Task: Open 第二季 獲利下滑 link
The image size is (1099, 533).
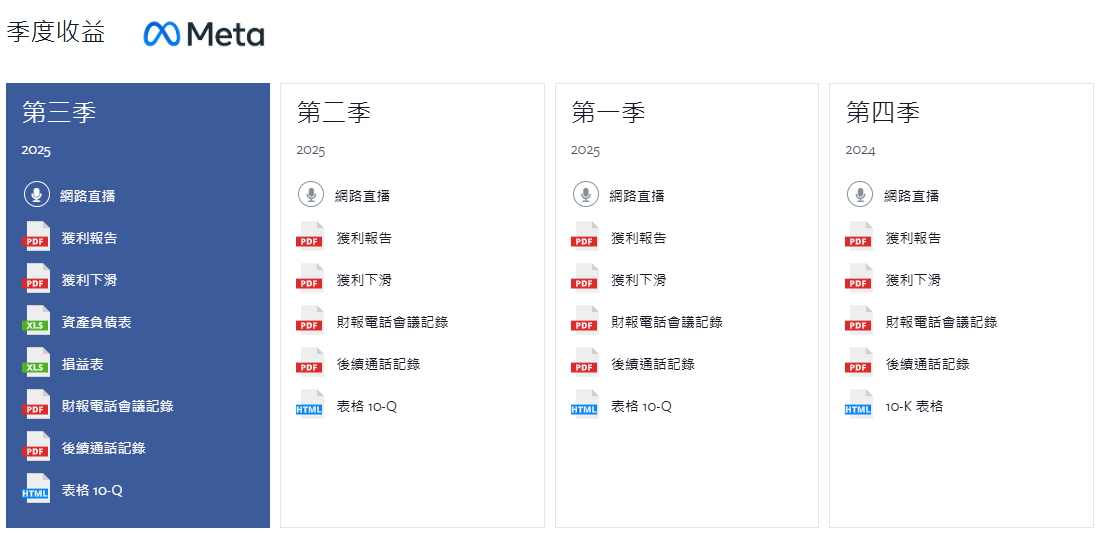Action: (364, 280)
